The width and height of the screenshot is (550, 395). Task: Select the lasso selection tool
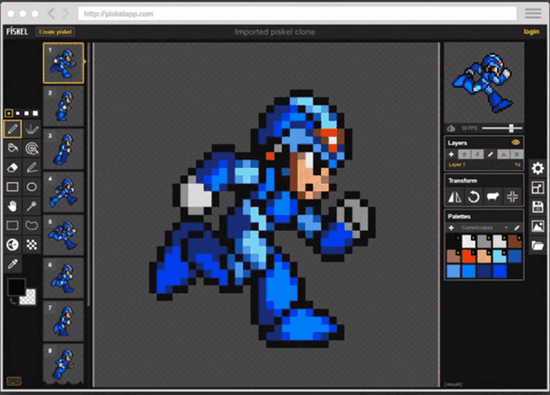click(x=32, y=225)
